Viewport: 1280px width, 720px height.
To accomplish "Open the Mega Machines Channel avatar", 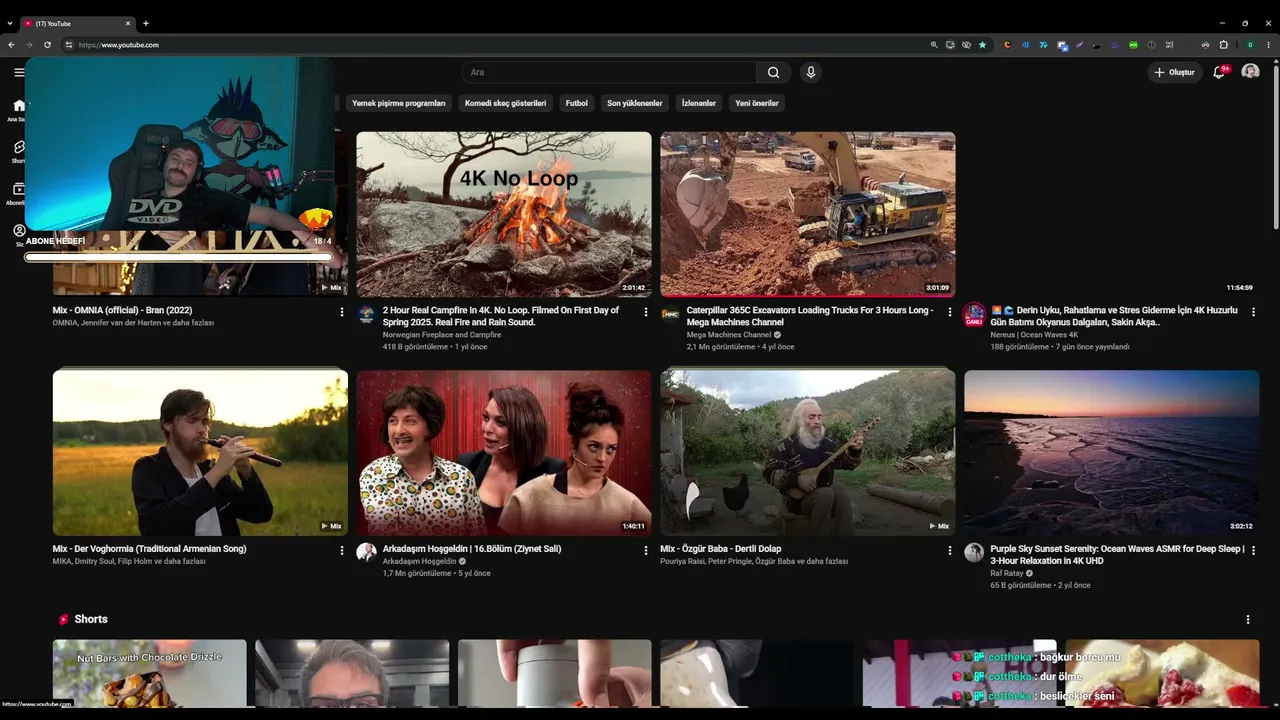I will pos(670,315).
